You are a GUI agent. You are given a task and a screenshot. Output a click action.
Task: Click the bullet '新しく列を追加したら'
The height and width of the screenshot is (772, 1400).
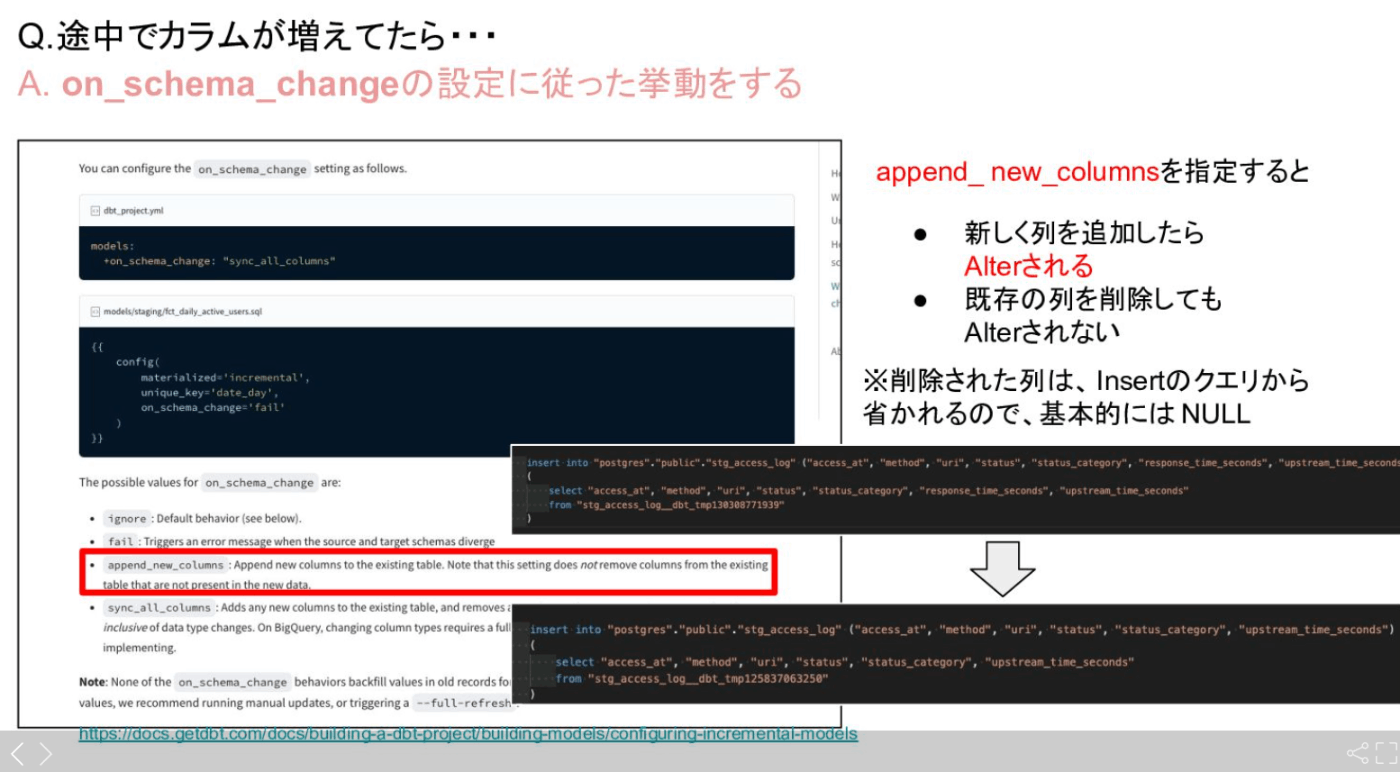[x=1084, y=233]
